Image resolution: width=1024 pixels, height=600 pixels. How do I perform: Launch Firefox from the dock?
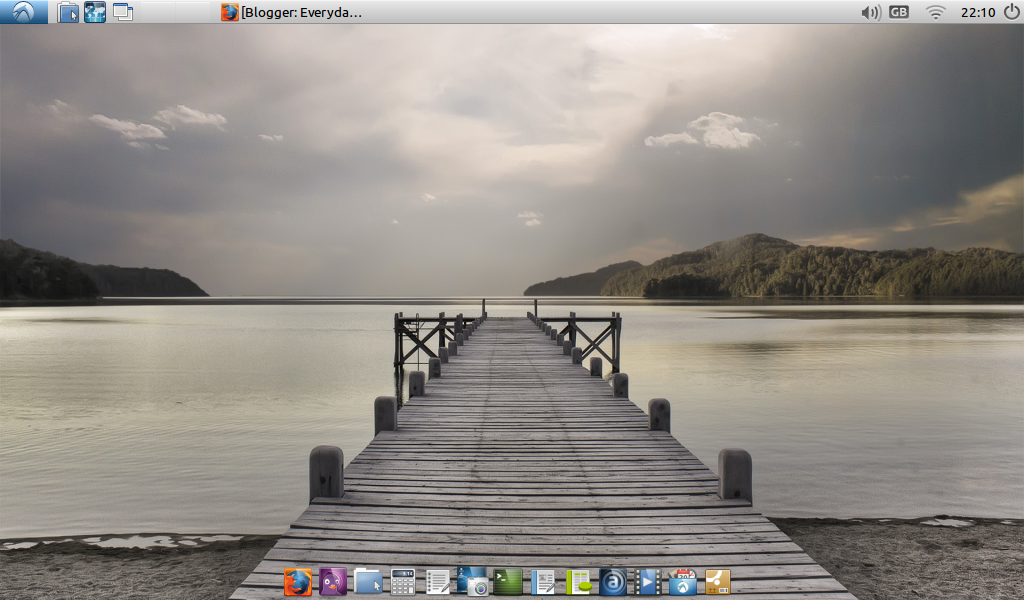pos(298,581)
